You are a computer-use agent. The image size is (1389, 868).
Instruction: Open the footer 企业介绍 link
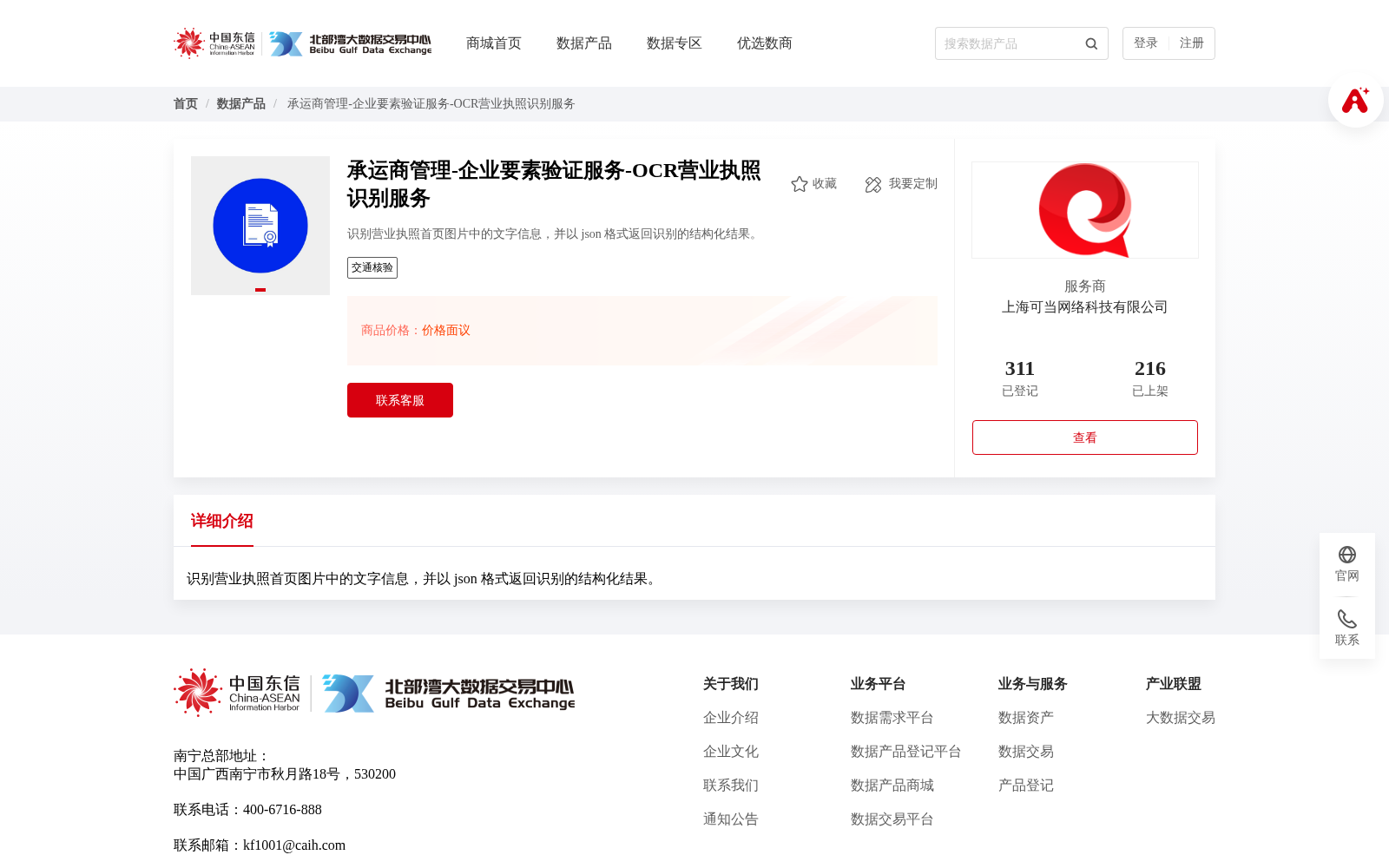point(731,718)
